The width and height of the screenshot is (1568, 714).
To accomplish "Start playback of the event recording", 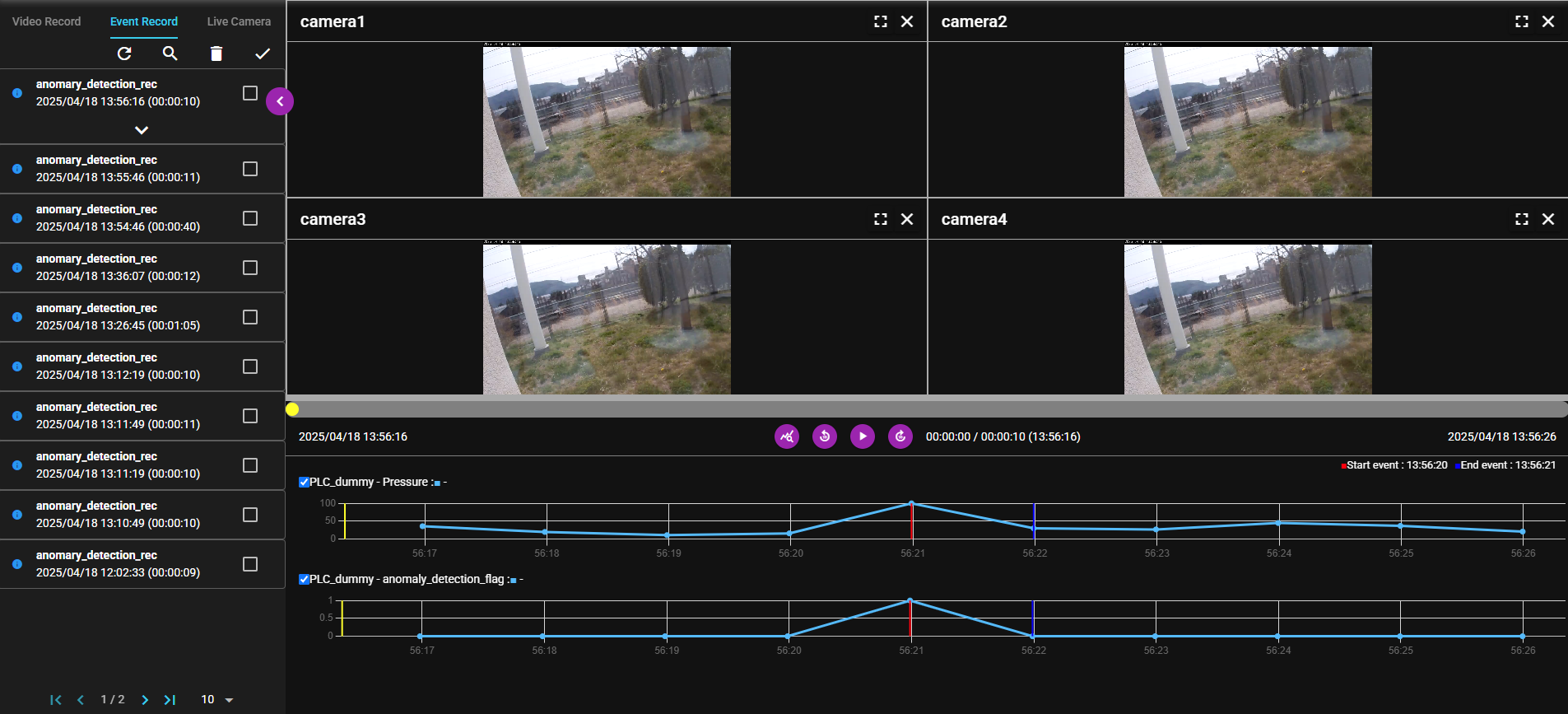I will [863, 436].
